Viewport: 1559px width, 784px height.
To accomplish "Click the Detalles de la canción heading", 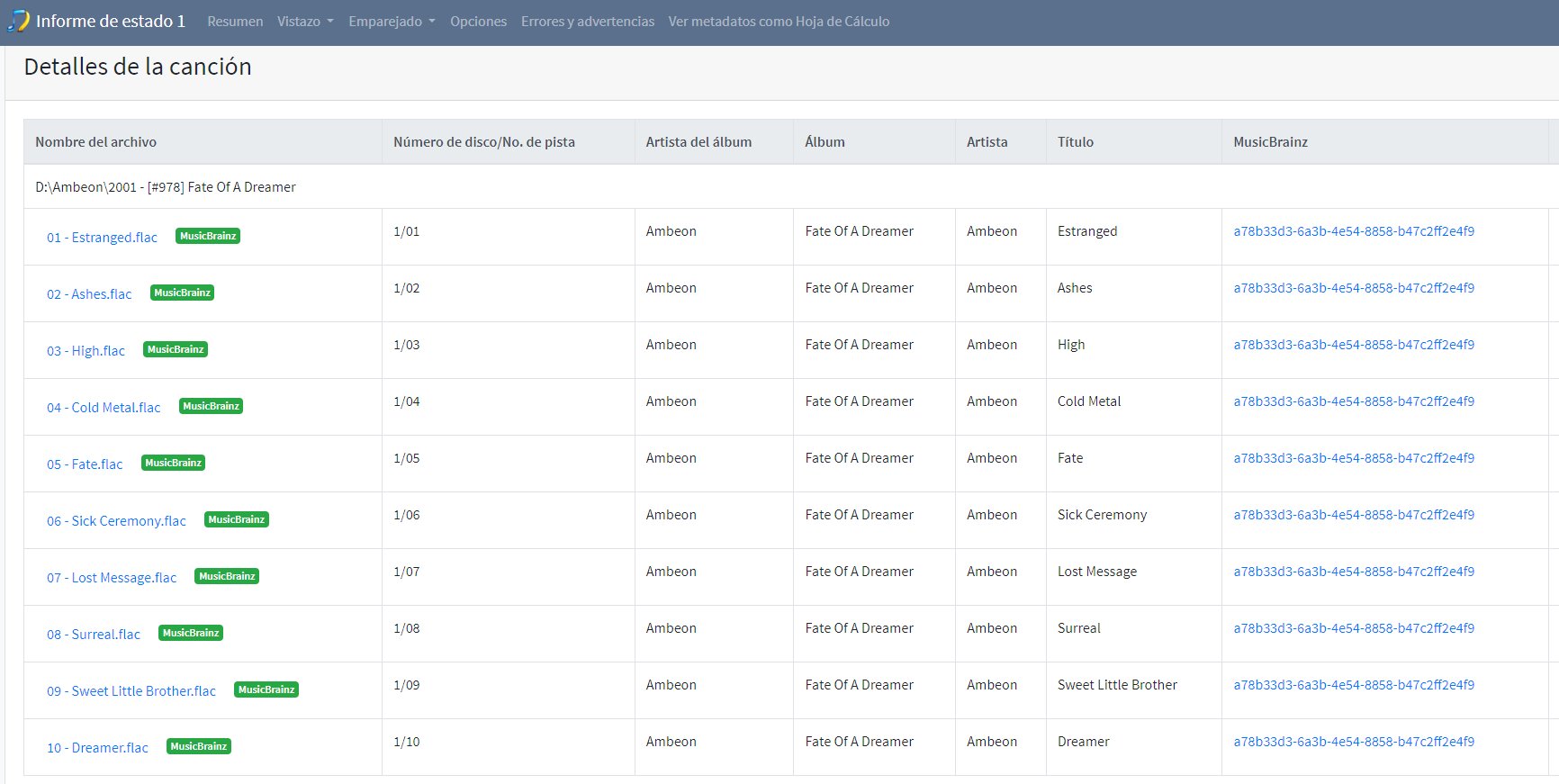I will tap(138, 67).
